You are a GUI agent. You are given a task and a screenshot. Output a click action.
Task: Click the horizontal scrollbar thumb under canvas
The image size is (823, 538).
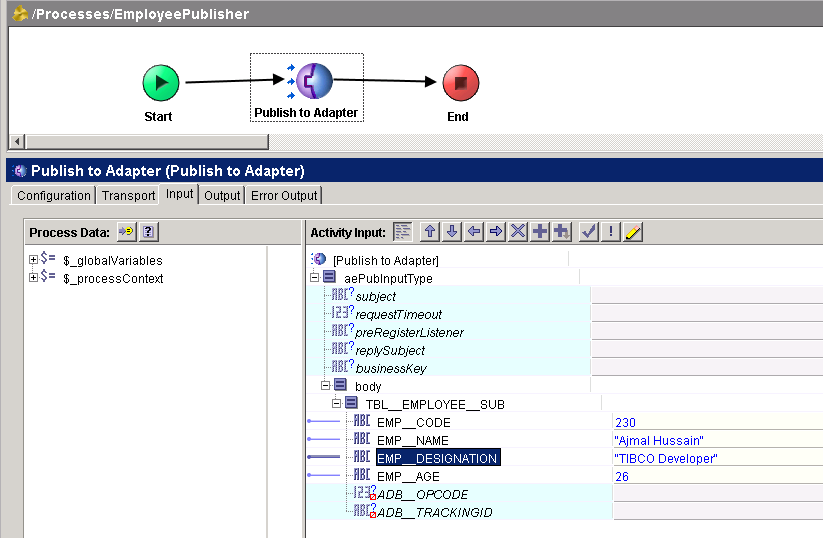click(147, 141)
